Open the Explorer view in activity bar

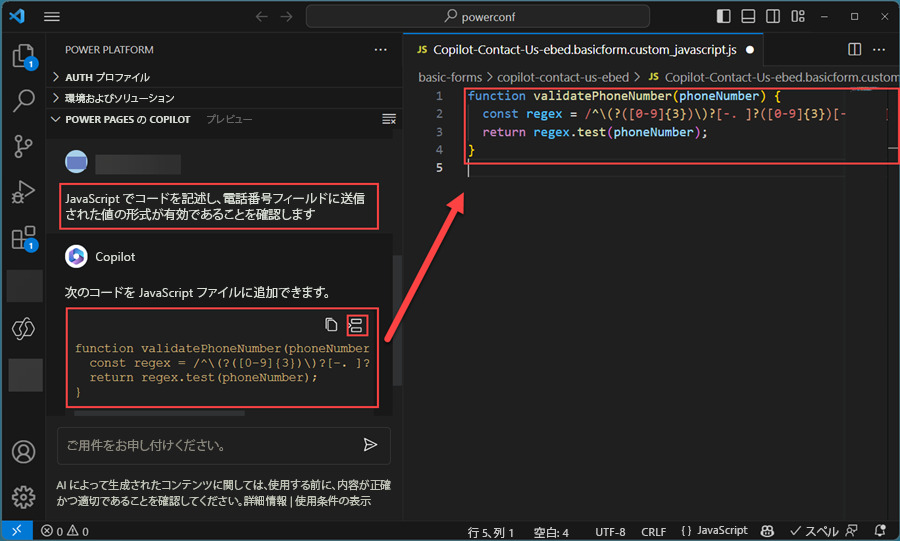pos(24,56)
